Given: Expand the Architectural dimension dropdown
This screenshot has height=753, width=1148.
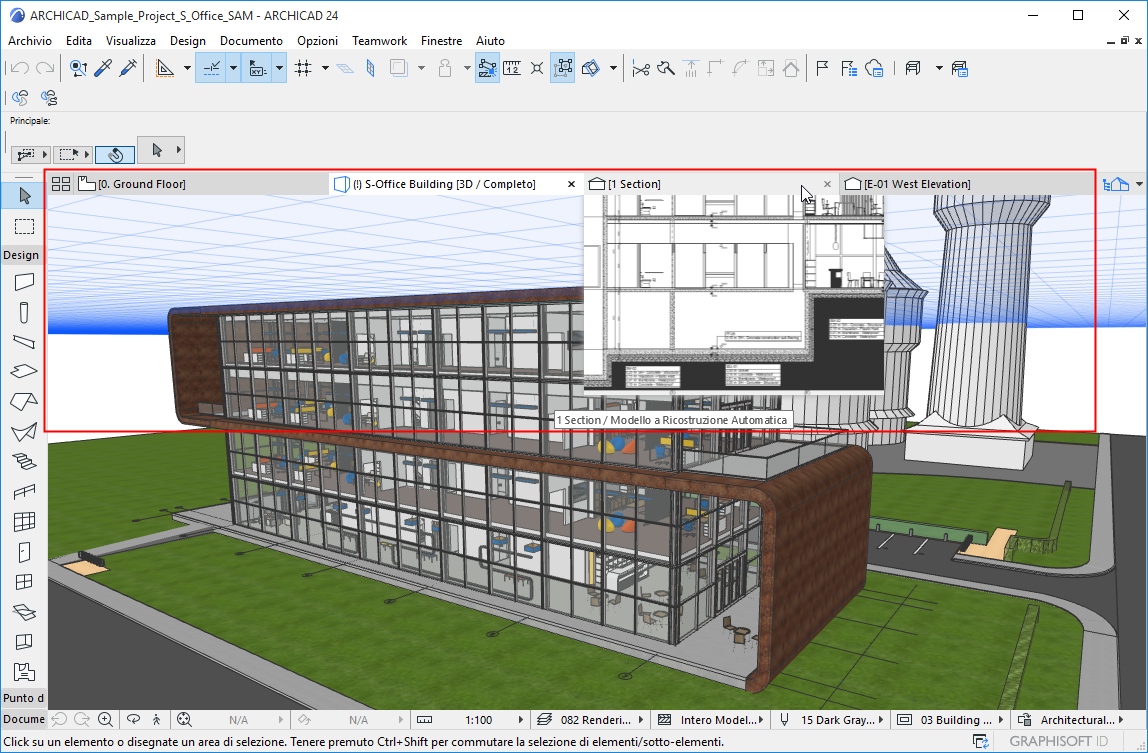Looking at the screenshot, I should pyautogui.click(x=1121, y=719).
